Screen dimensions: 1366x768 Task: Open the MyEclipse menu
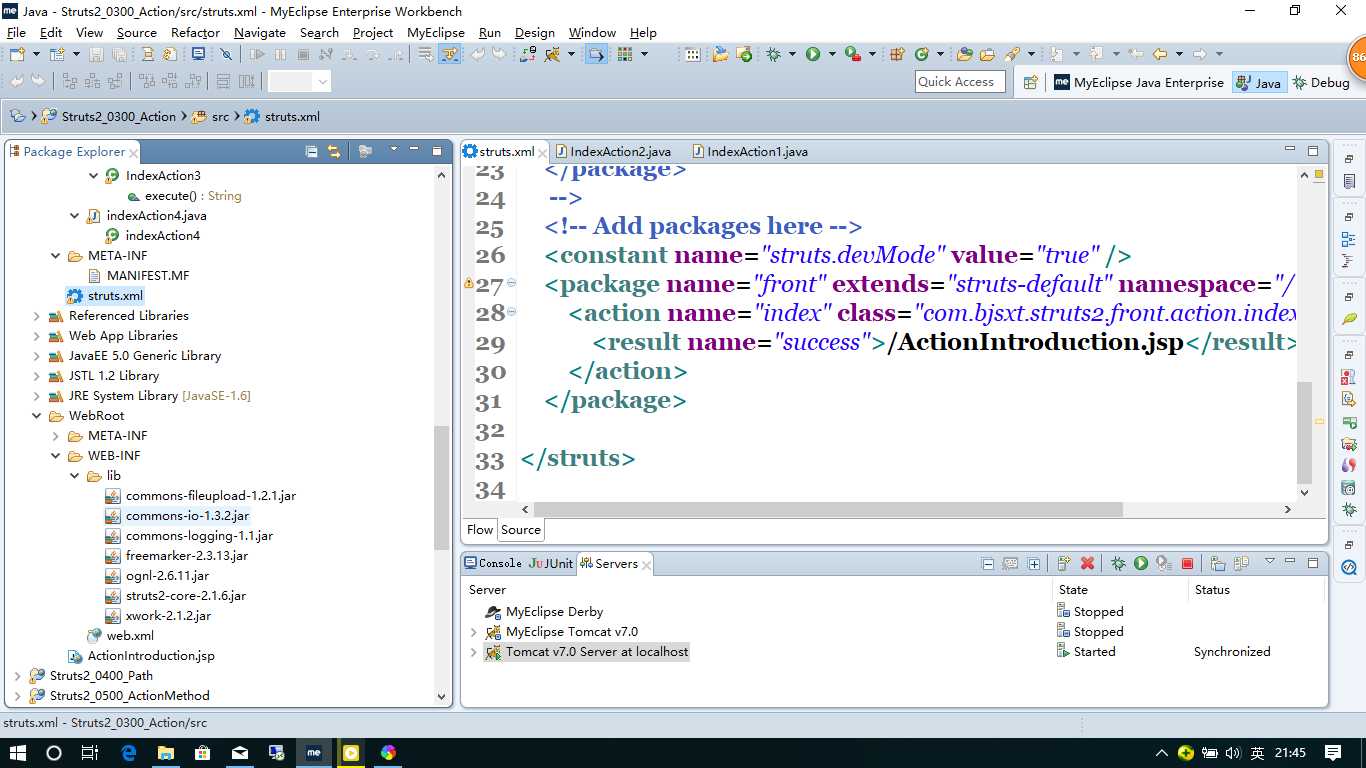[436, 32]
